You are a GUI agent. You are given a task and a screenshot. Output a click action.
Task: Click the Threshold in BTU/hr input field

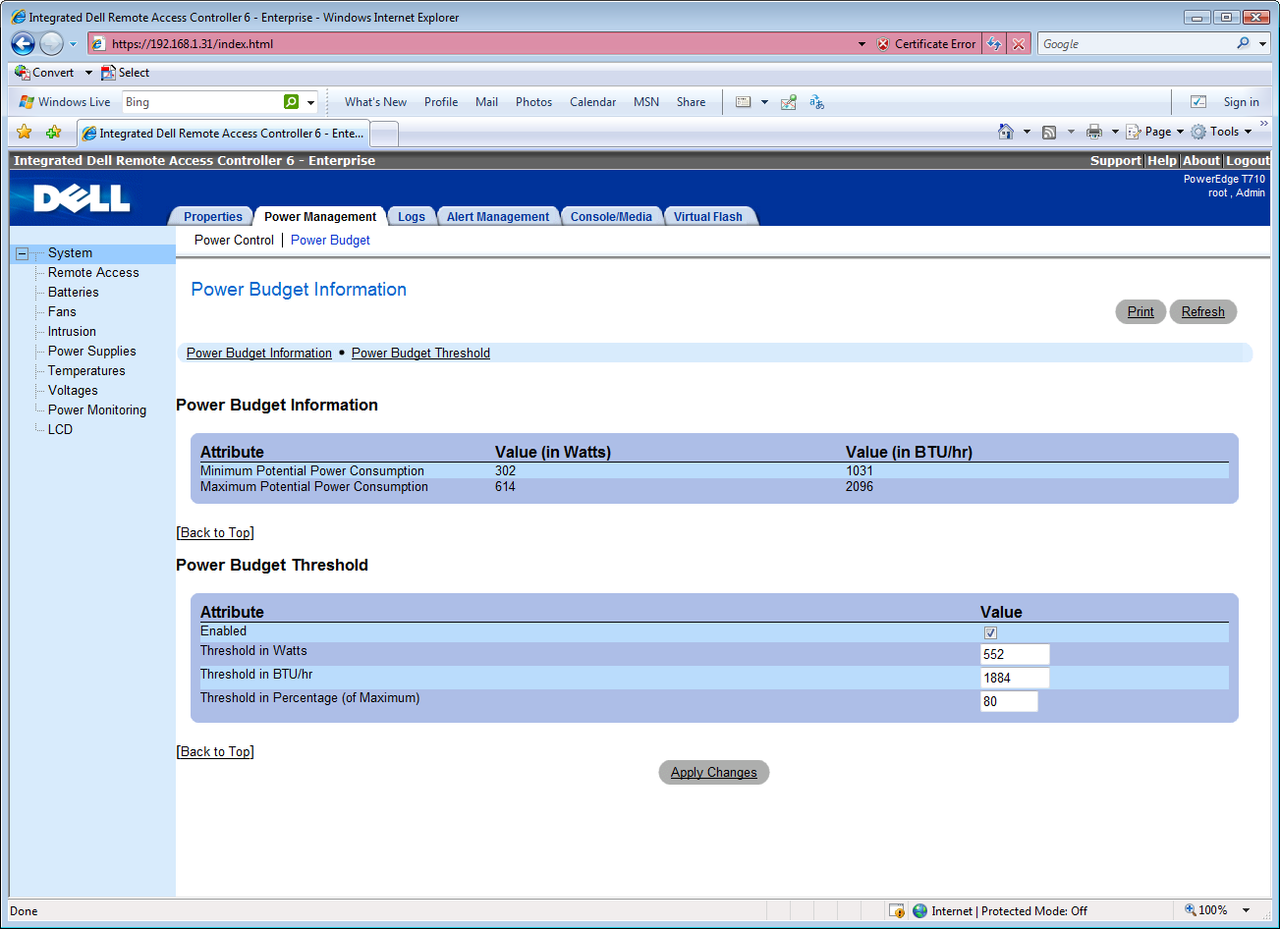(x=1015, y=678)
